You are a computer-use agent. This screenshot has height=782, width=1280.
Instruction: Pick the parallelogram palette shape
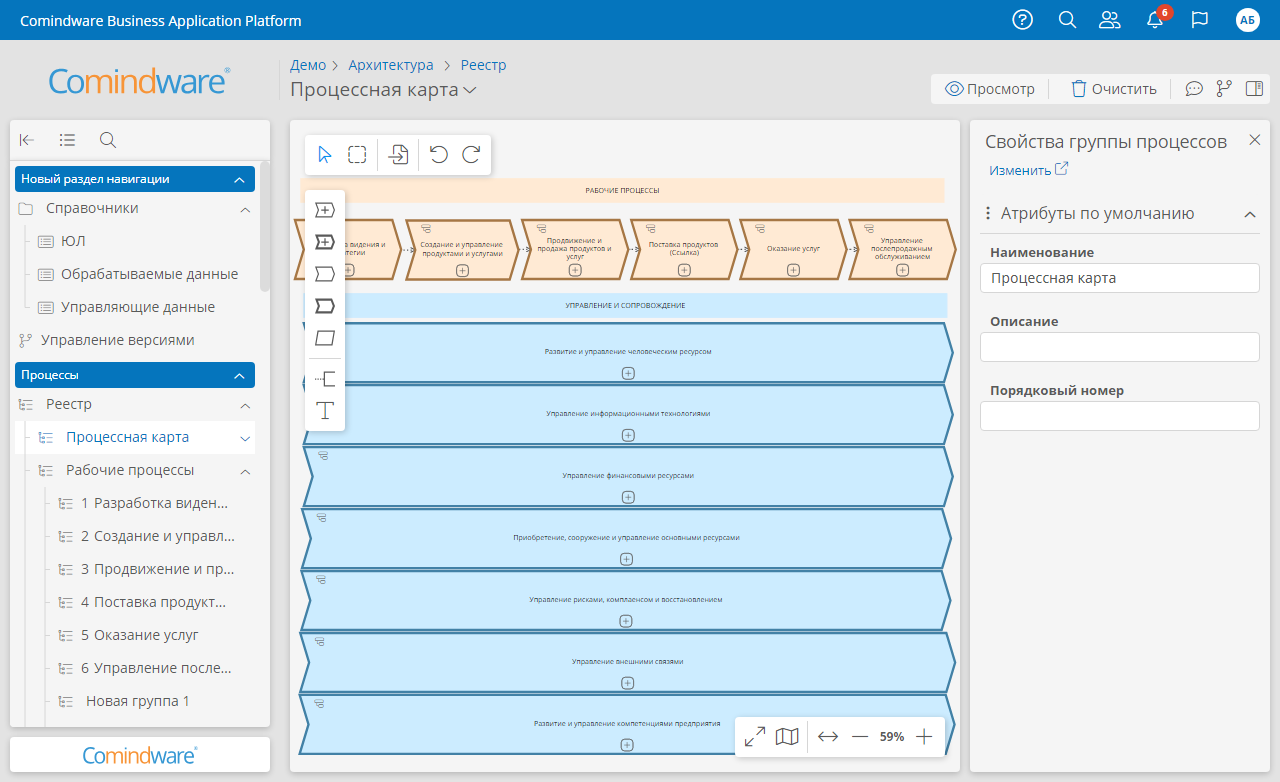(x=325, y=338)
